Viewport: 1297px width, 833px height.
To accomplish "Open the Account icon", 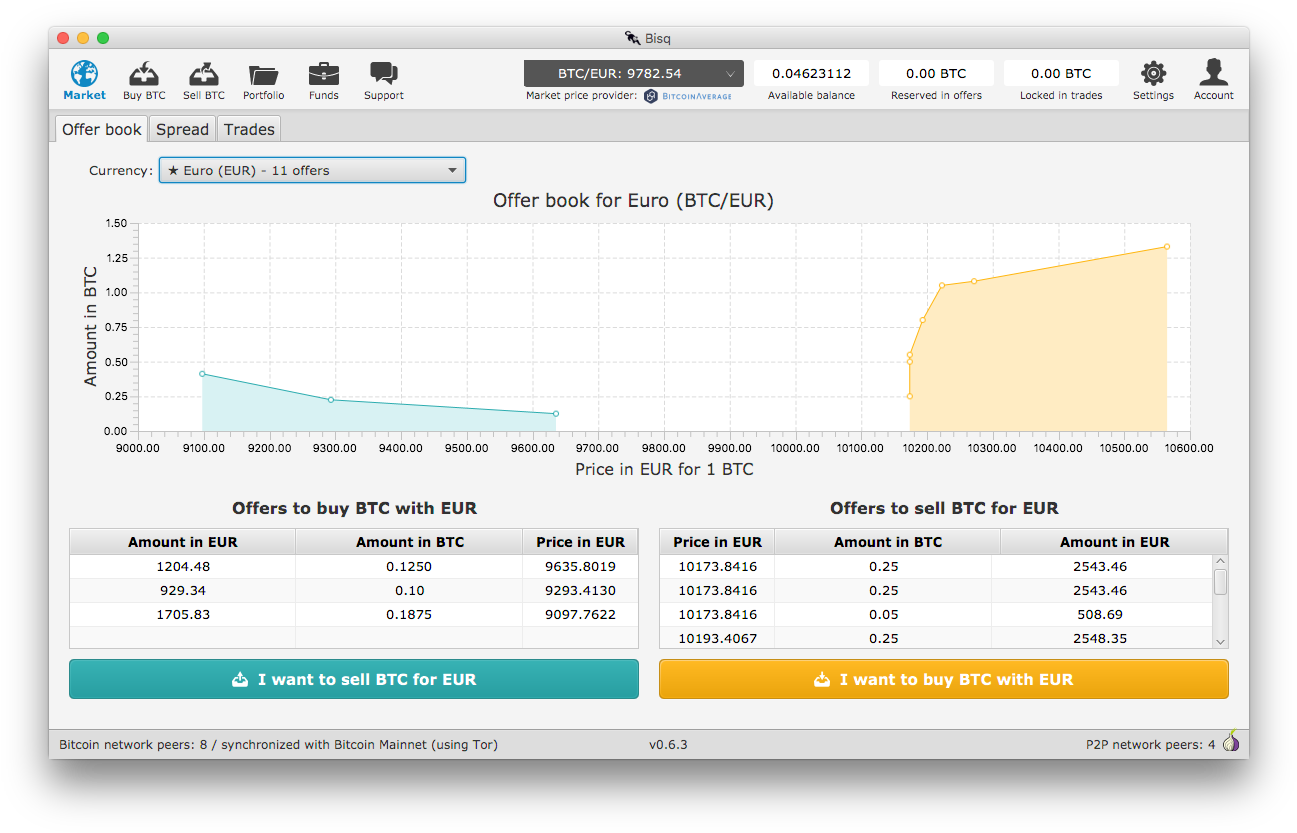I will click(1213, 72).
